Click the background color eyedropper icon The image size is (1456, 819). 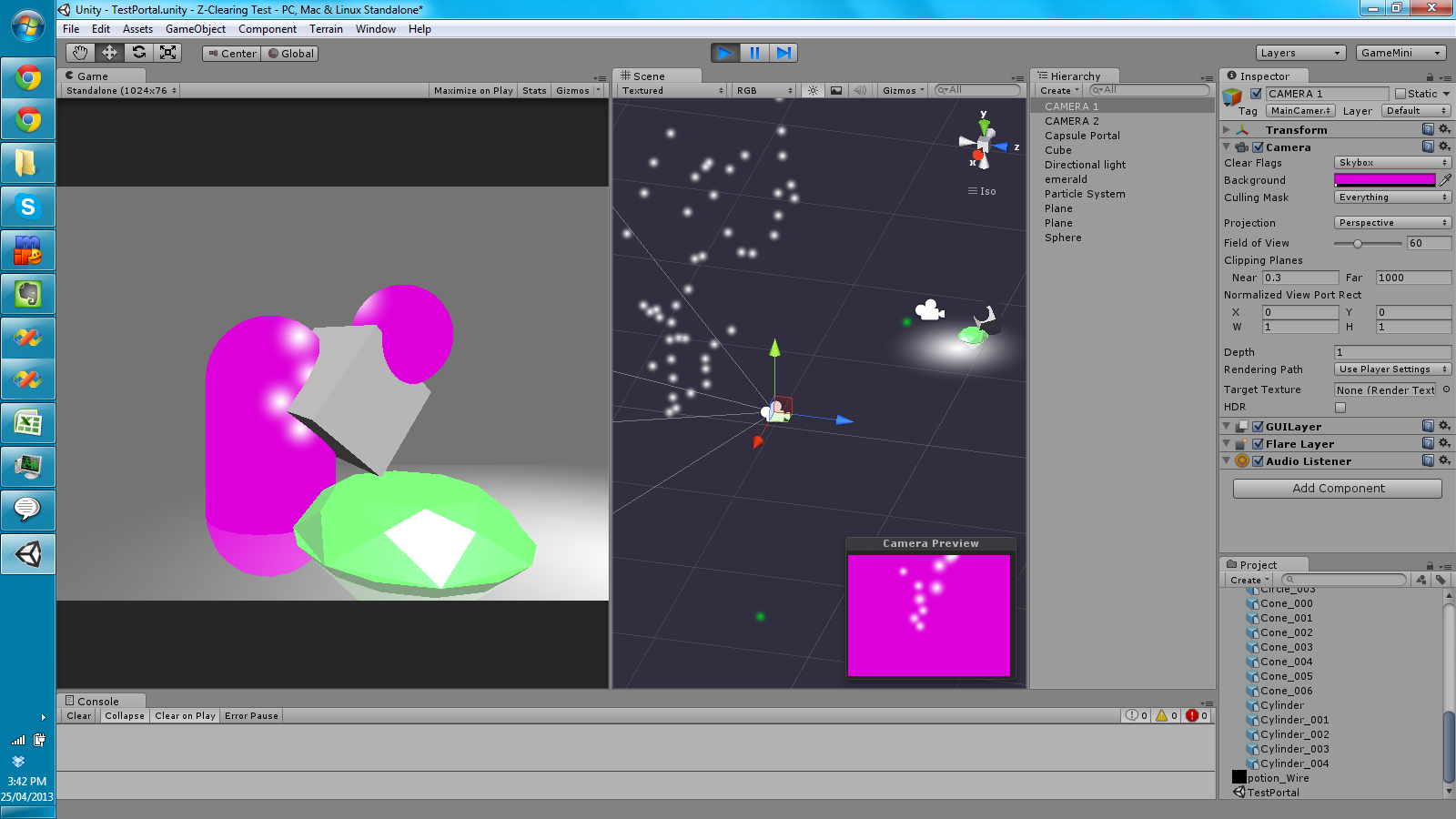(1445, 180)
